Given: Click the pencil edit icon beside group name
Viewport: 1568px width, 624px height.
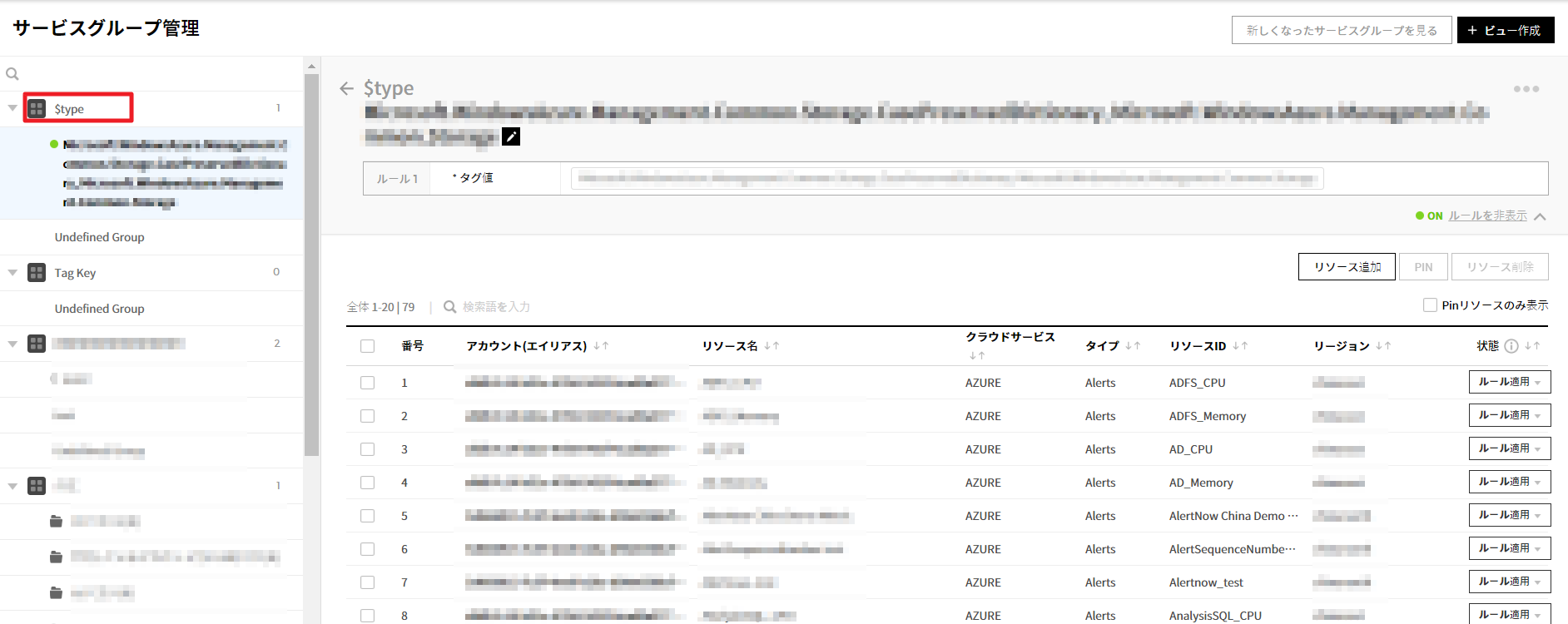Looking at the screenshot, I should [511, 136].
